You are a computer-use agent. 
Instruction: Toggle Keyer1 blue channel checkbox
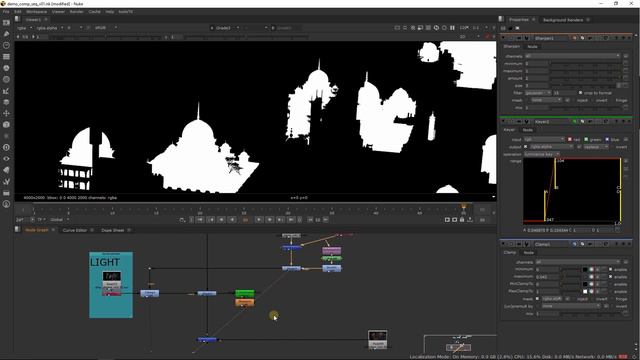607,139
